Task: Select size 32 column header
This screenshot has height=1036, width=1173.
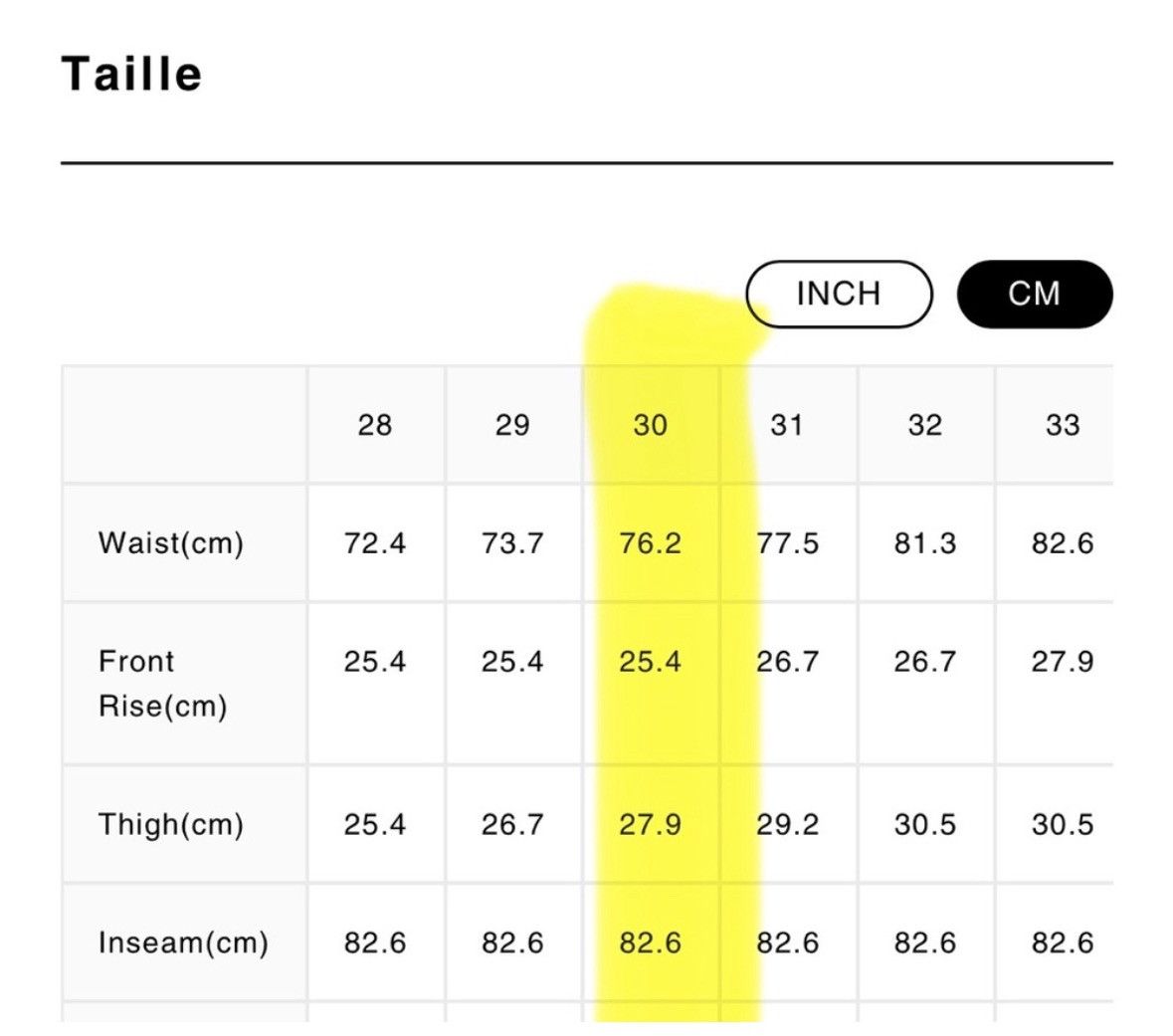Action: tap(924, 425)
